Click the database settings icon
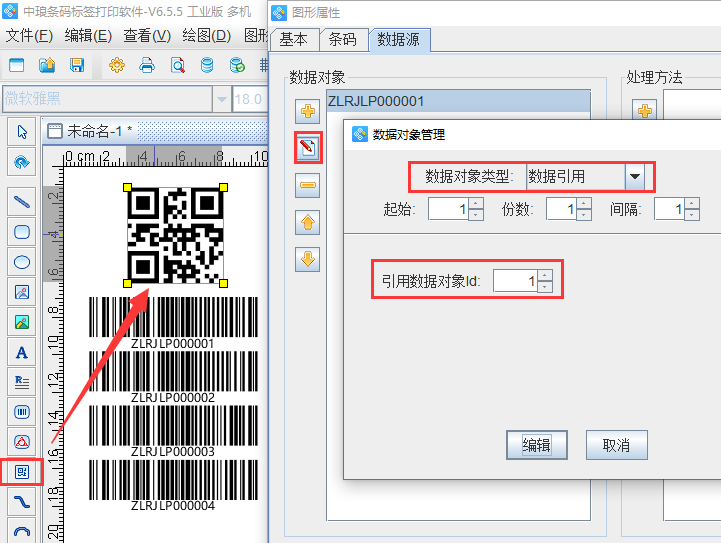Screen dimensions: 721x543 point(207,65)
